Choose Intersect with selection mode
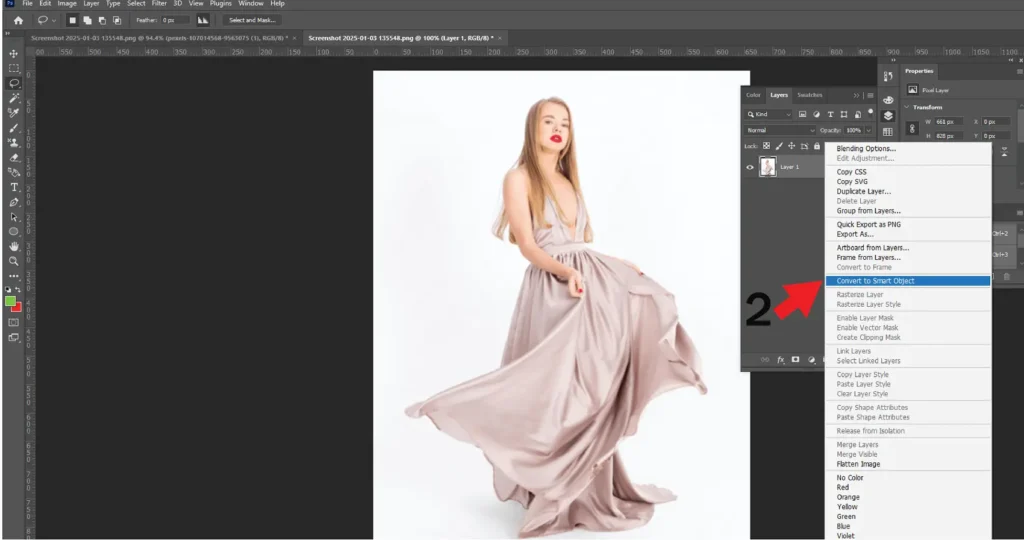The width and height of the screenshot is (1024, 540). coord(117,20)
